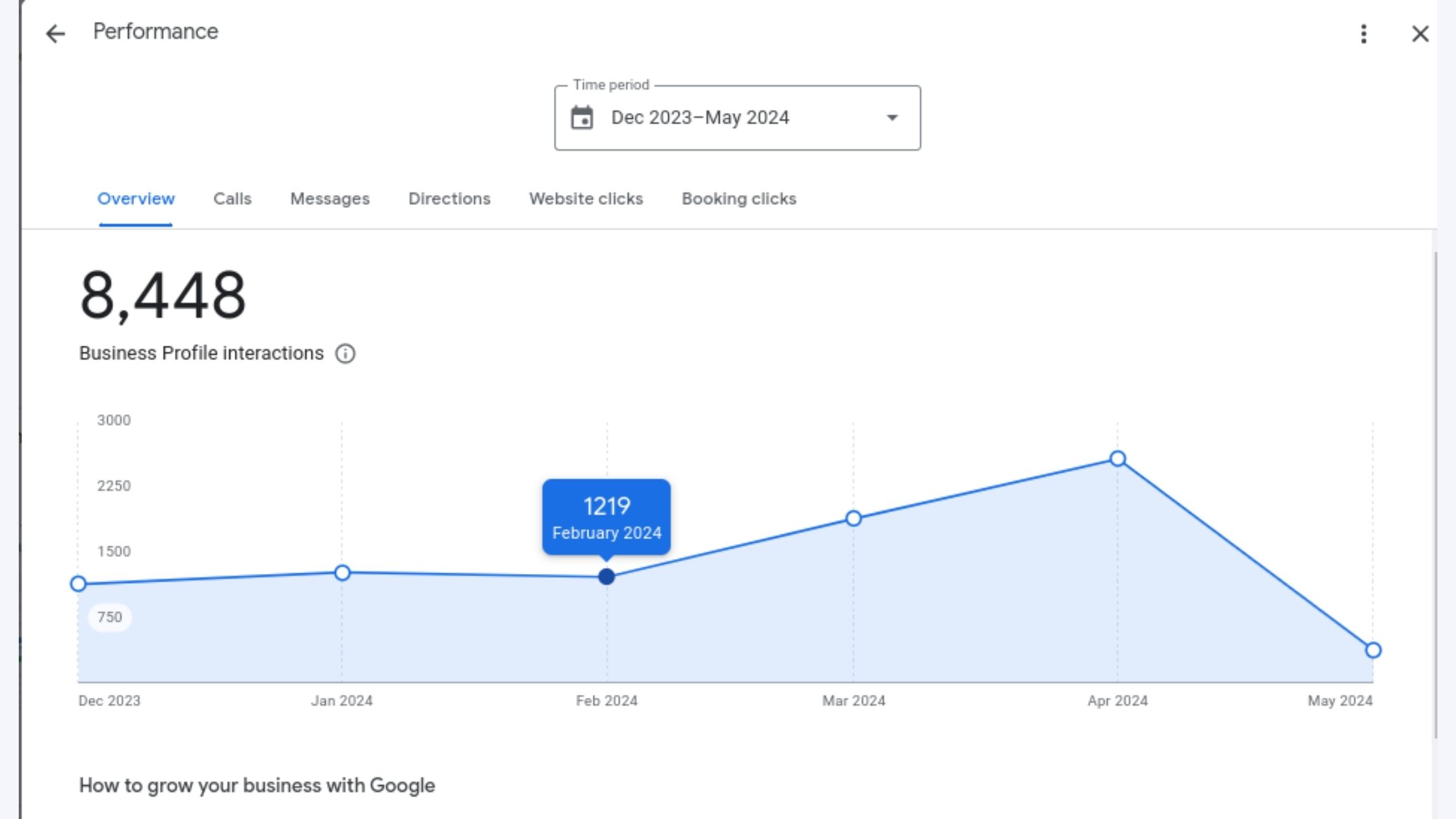Close the Performance panel

tap(1420, 34)
